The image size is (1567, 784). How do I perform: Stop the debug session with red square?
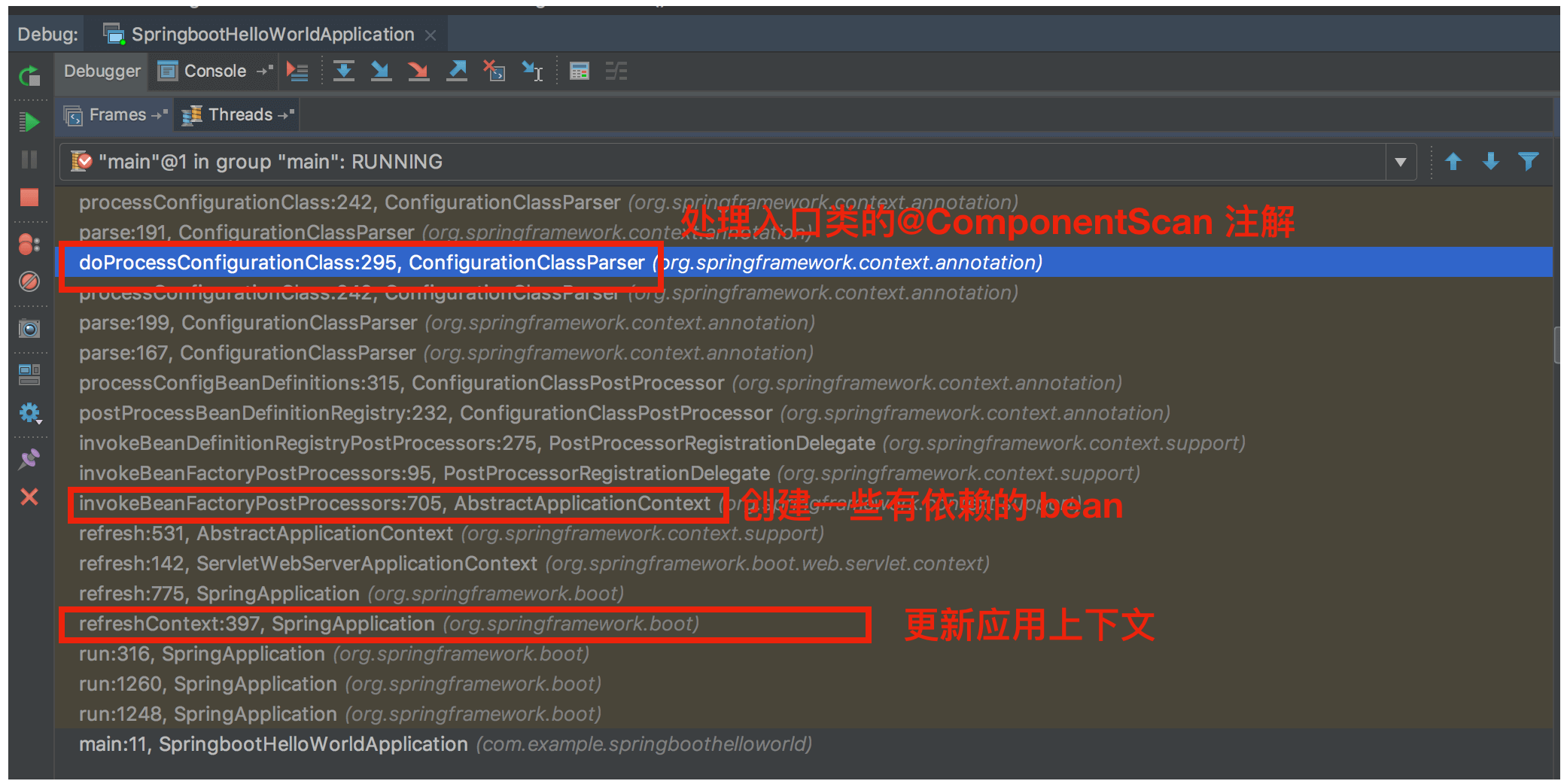[x=29, y=197]
